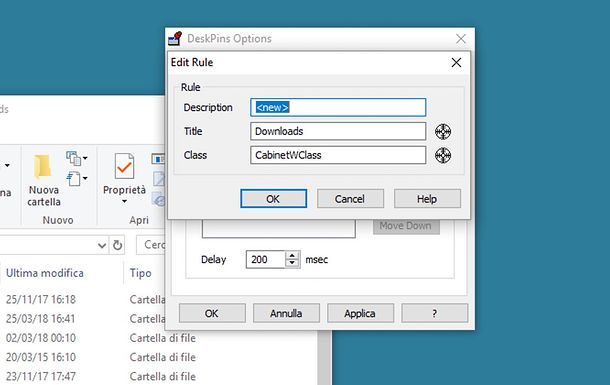Sort by Ultima modifica column

point(45,273)
